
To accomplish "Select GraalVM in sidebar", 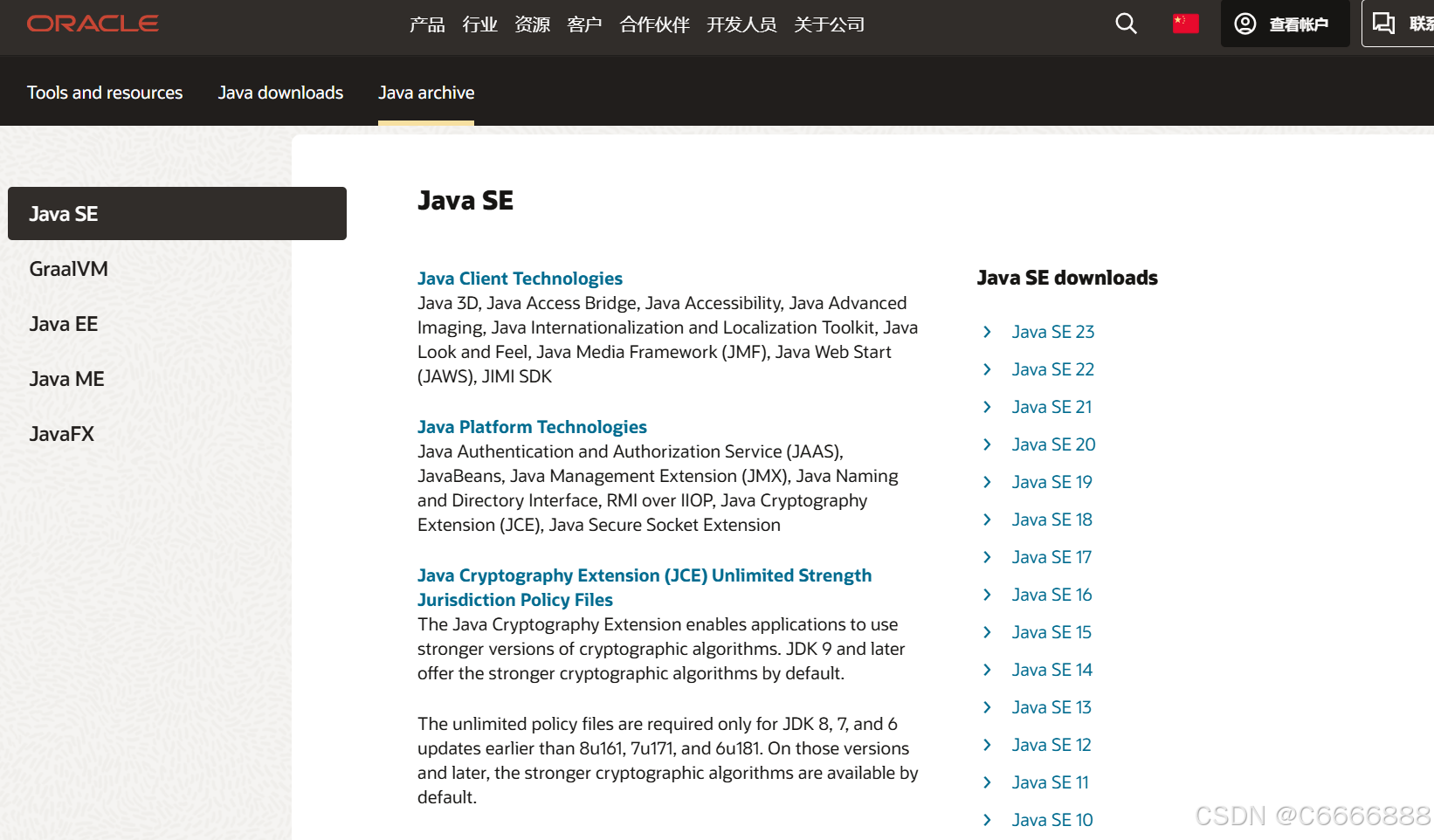I will coord(68,269).
